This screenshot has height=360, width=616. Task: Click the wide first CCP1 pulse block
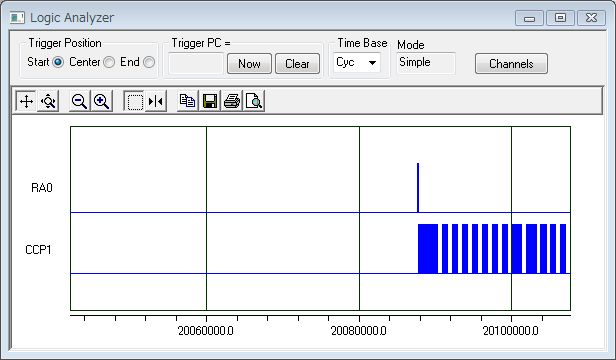(x=428, y=248)
